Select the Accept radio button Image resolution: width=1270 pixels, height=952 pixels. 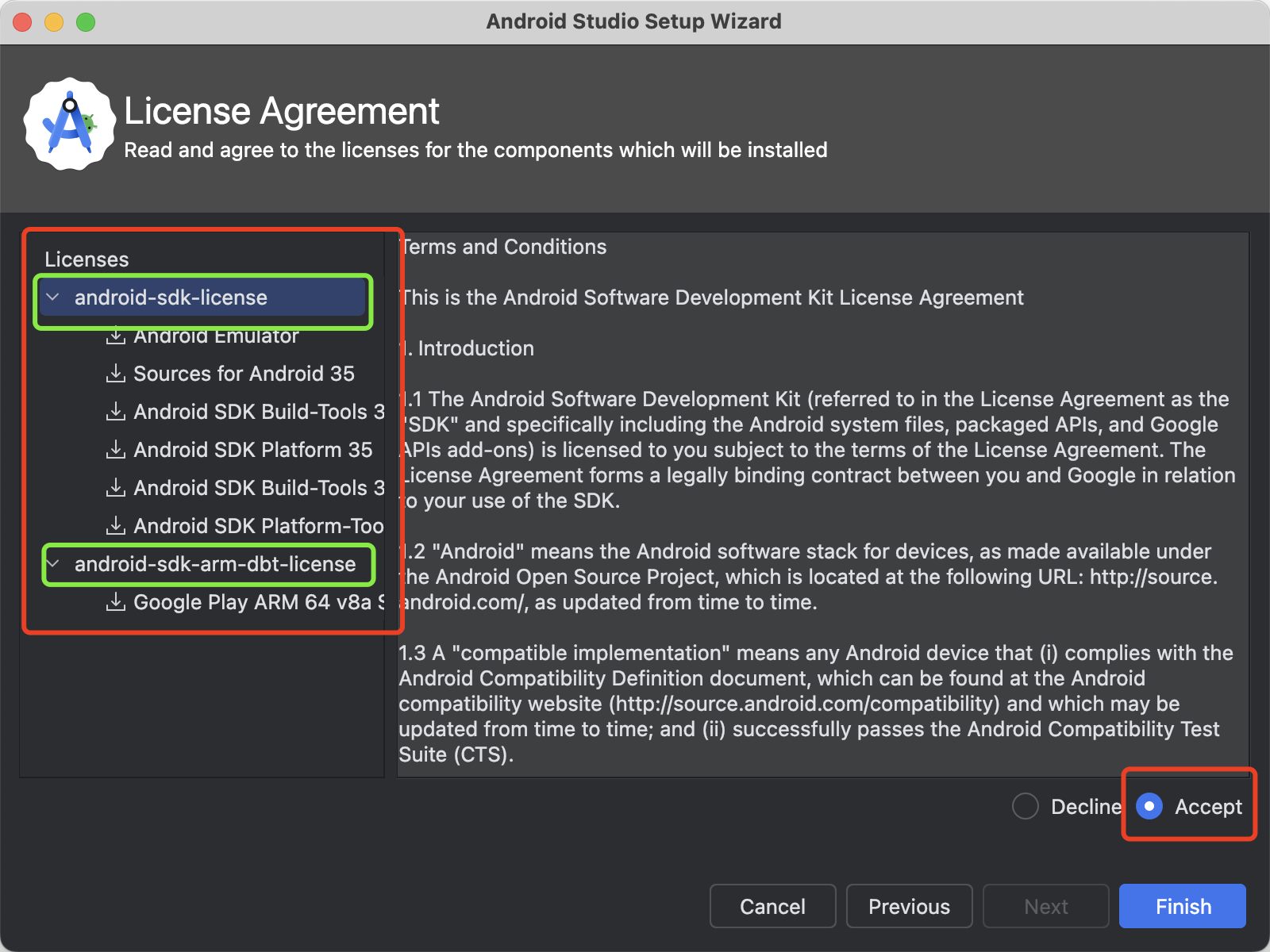coord(1149,806)
